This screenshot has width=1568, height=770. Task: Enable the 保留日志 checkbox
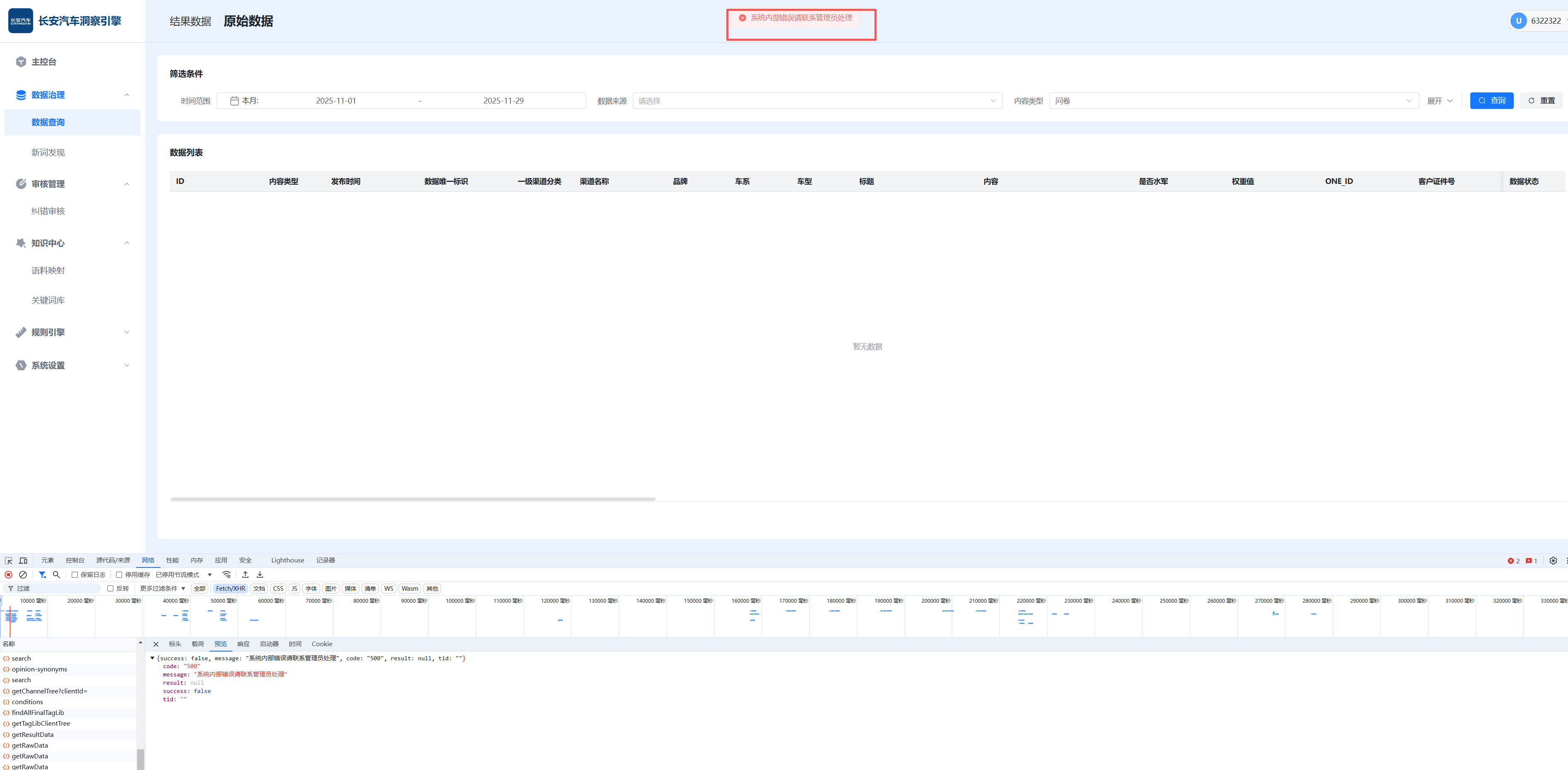click(x=75, y=574)
